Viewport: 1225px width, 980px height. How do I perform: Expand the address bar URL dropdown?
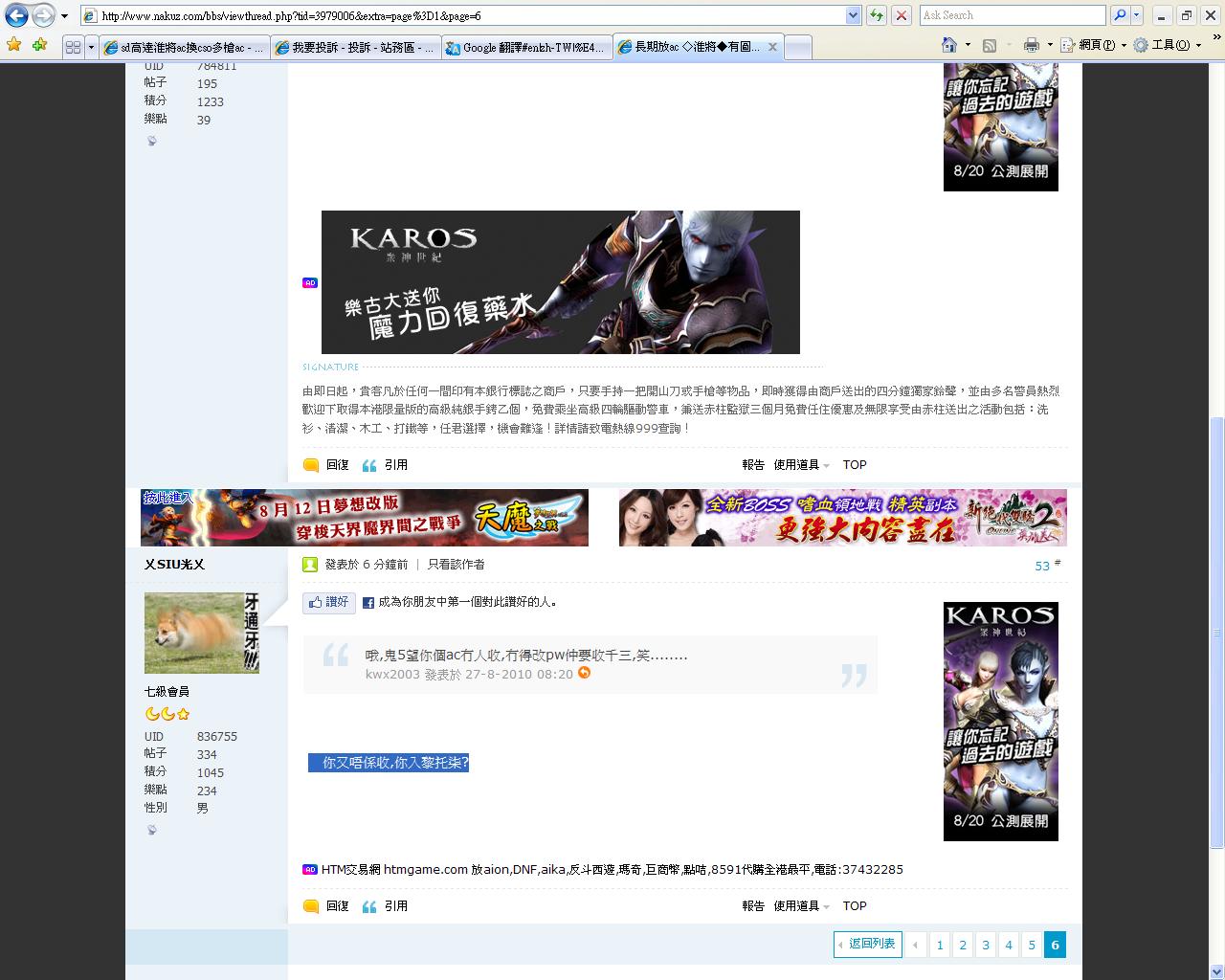(x=853, y=15)
